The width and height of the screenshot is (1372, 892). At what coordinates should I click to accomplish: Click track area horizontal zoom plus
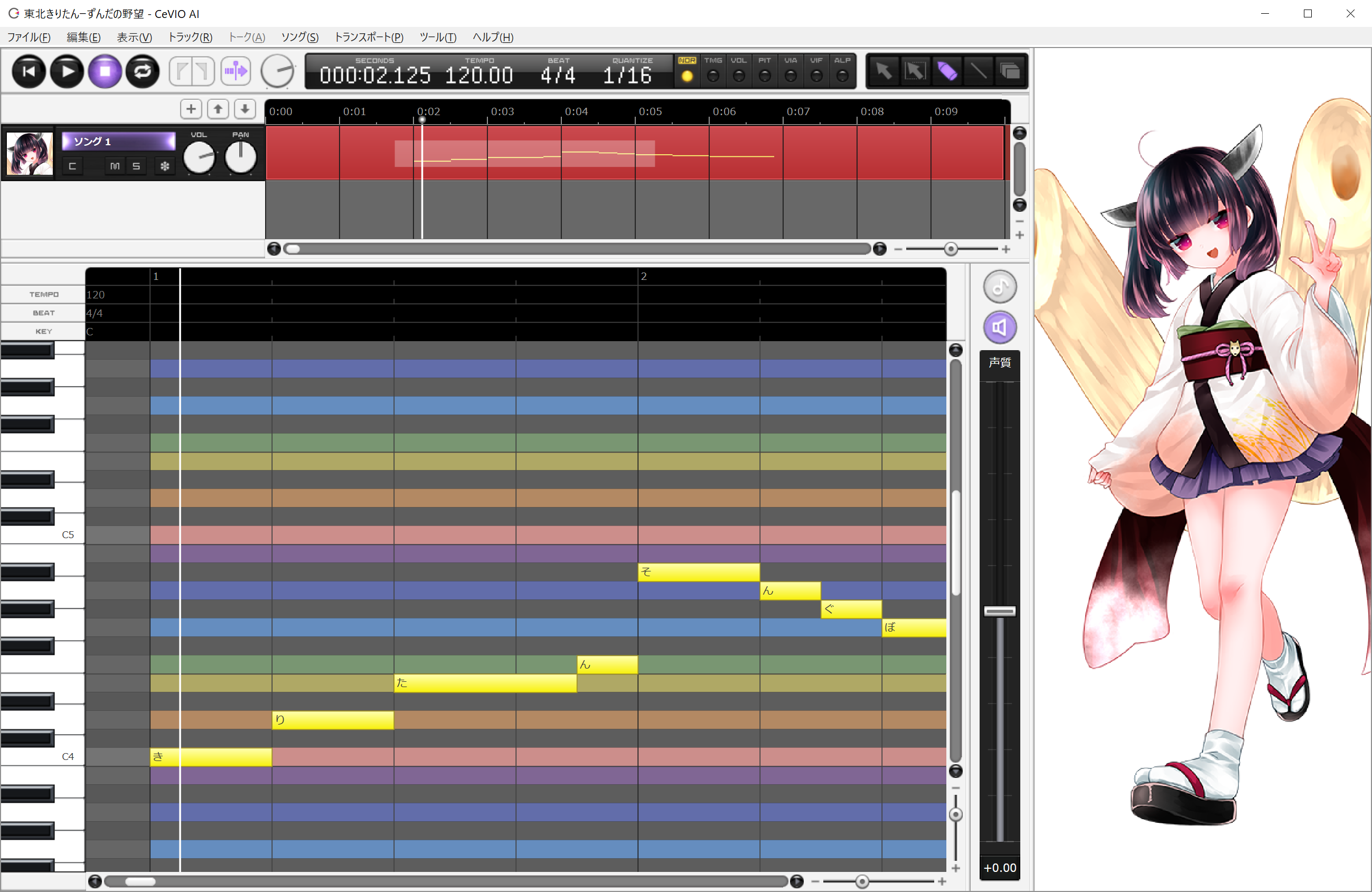[1006, 249]
